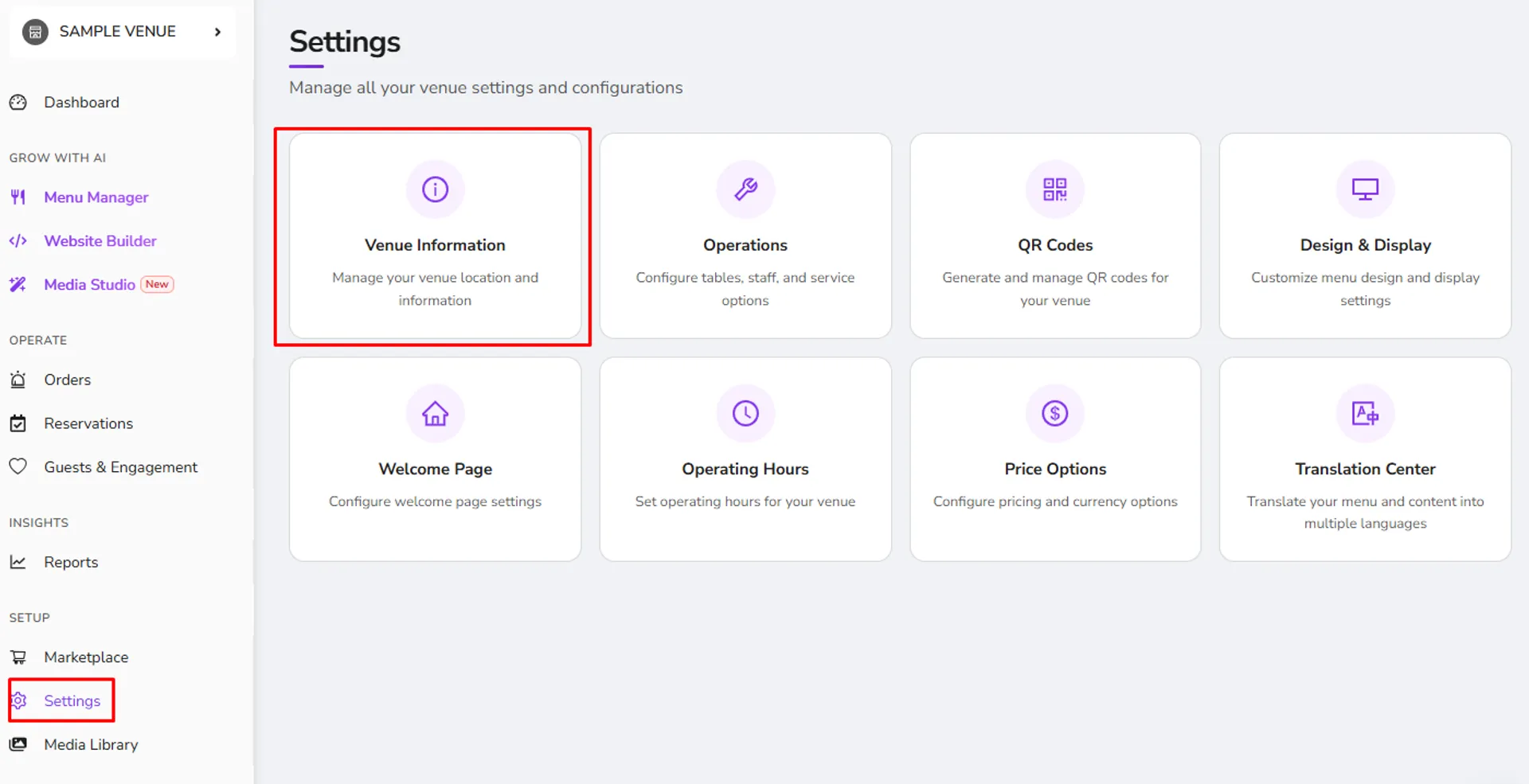The image size is (1529, 784).
Task: Expand the SAMPLE VENUE chevron arrow
Action: click(x=217, y=32)
